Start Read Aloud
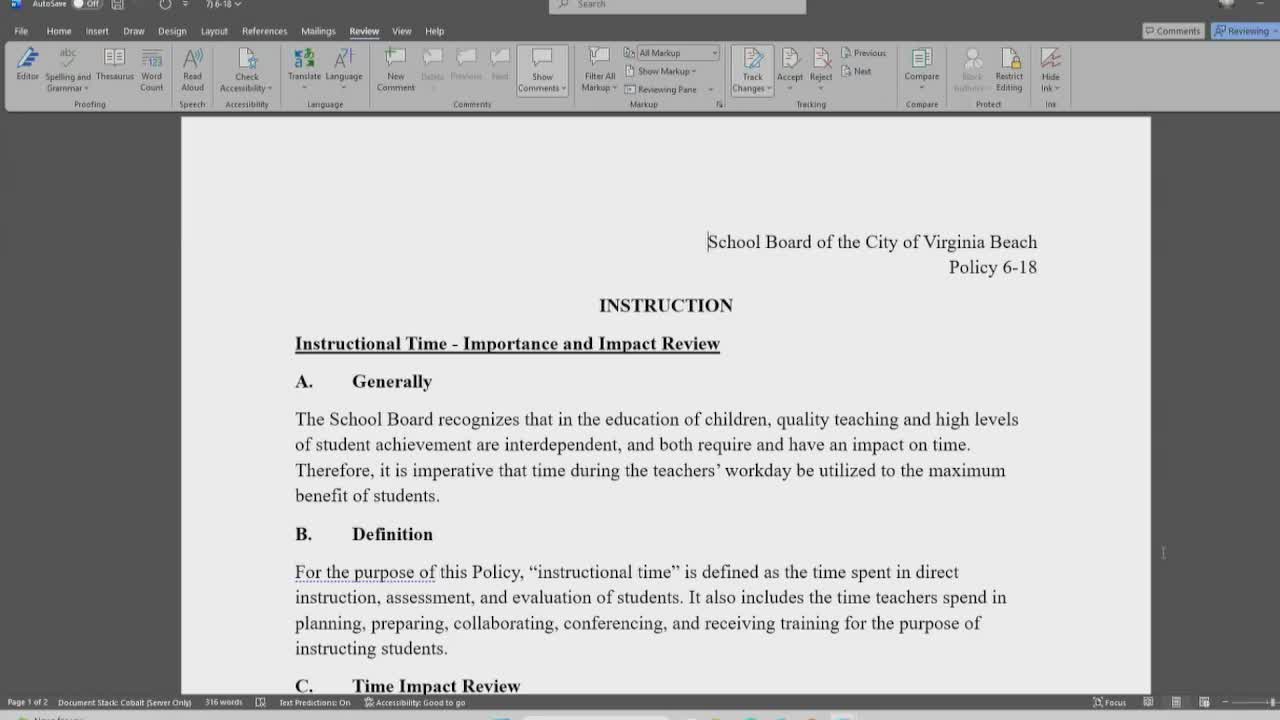This screenshot has height=720, width=1280. point(192,68)
